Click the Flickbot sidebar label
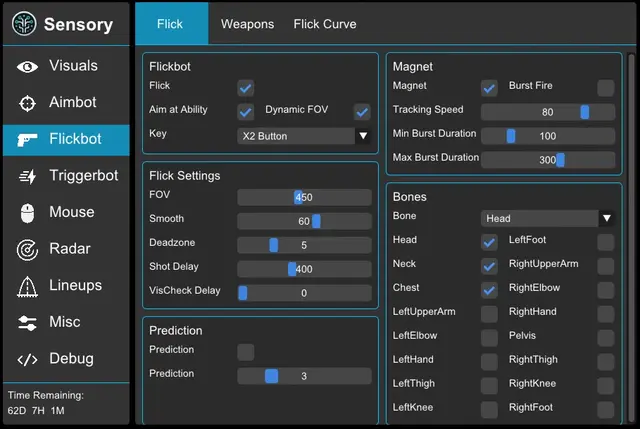The width and height of the screenshot is (640, 429). click(75, 139)
